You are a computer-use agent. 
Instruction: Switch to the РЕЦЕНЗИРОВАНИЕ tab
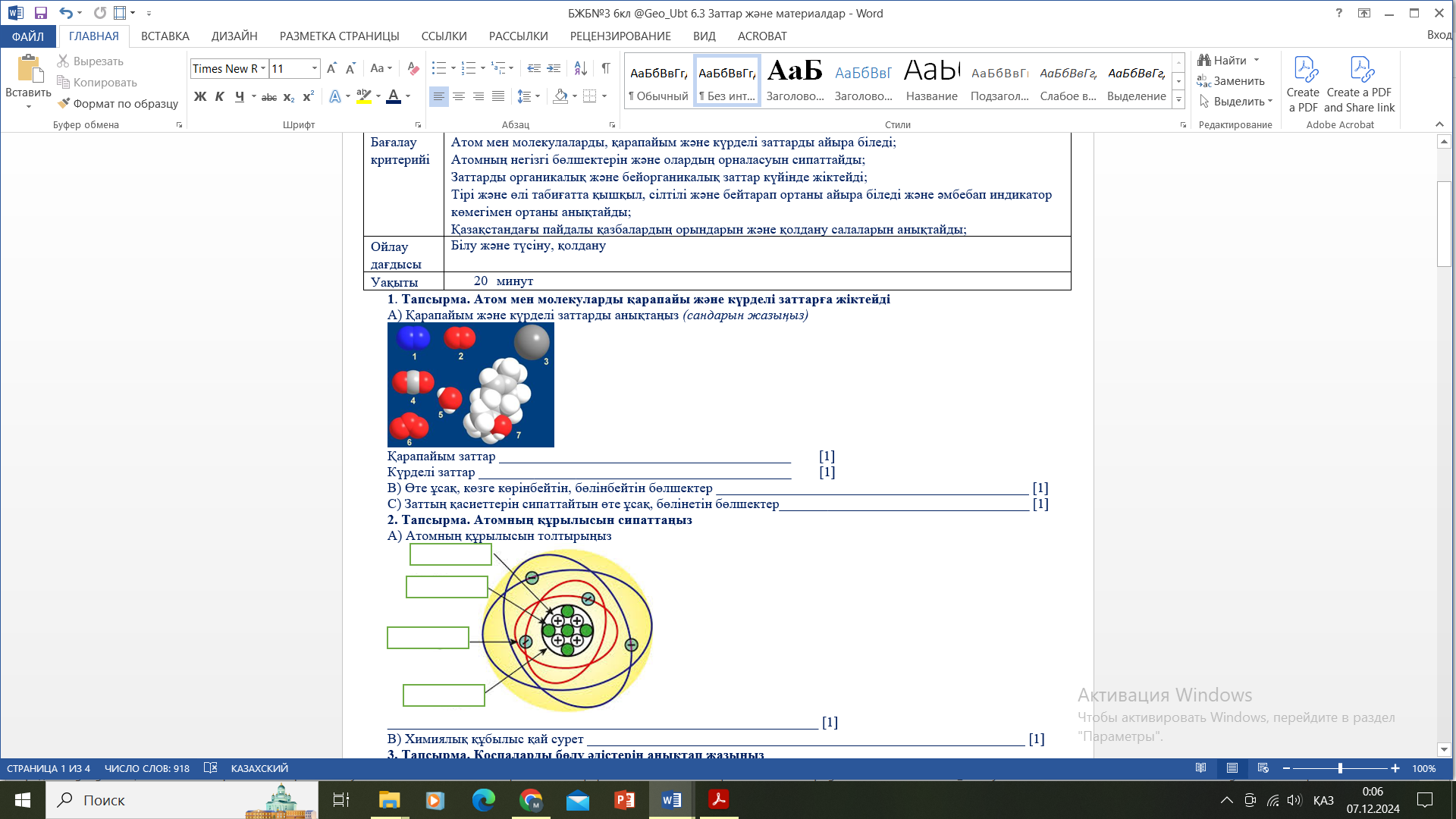pyautogui.click(x=620, y=36)
